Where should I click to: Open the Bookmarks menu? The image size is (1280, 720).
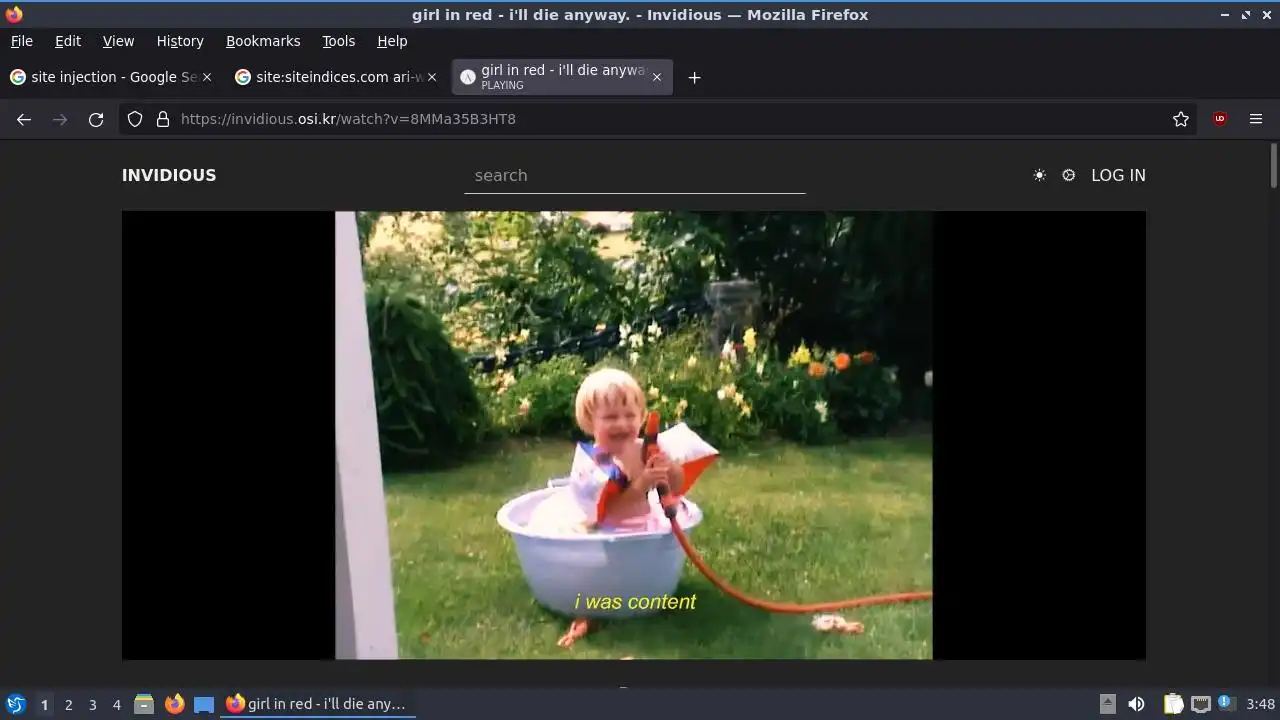263,41
